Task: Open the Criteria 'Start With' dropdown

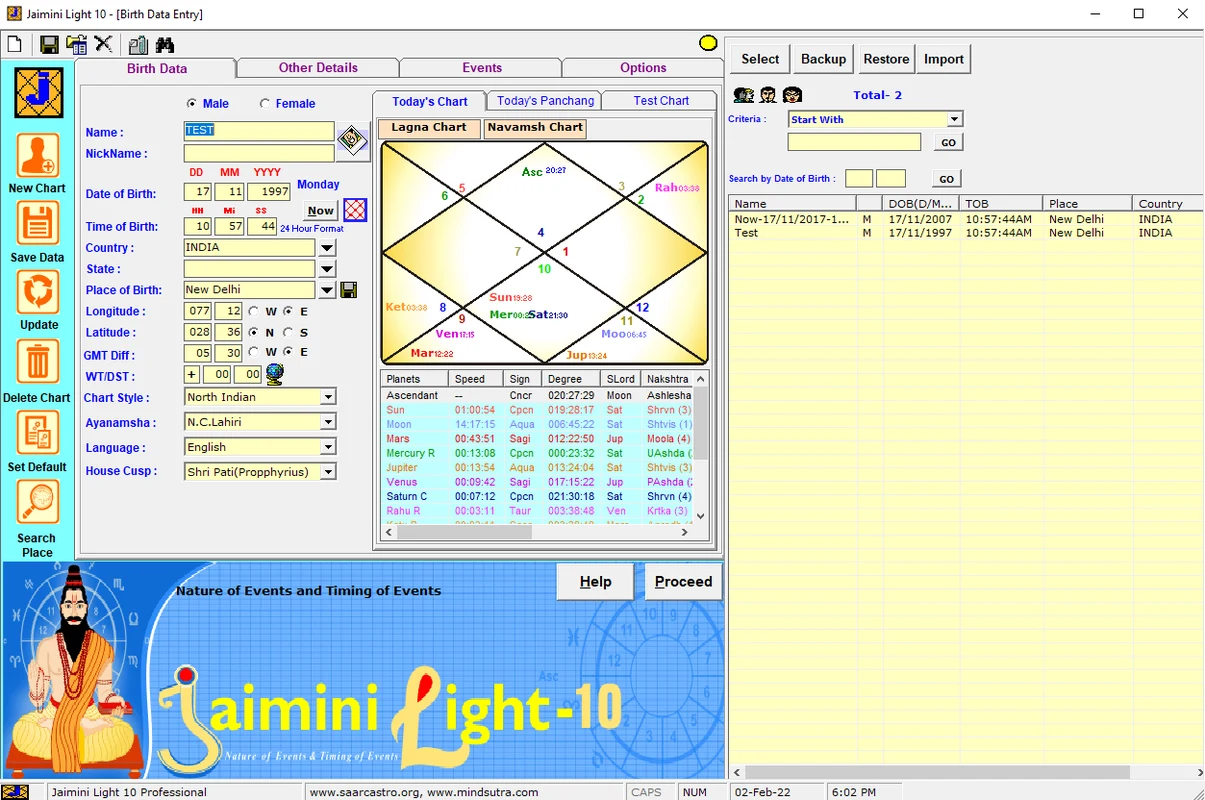Action: pyautogui.click(x=955, y=119)
